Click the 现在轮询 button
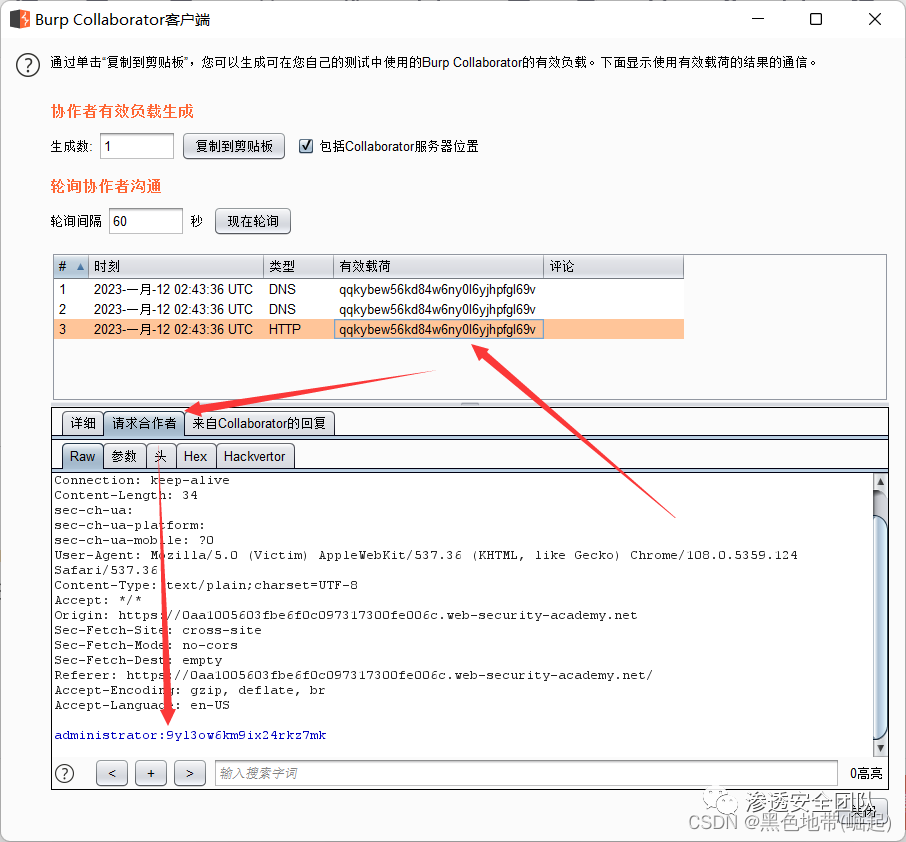The width and height of the screenshot is (906, 842). (x=253, y=221)
